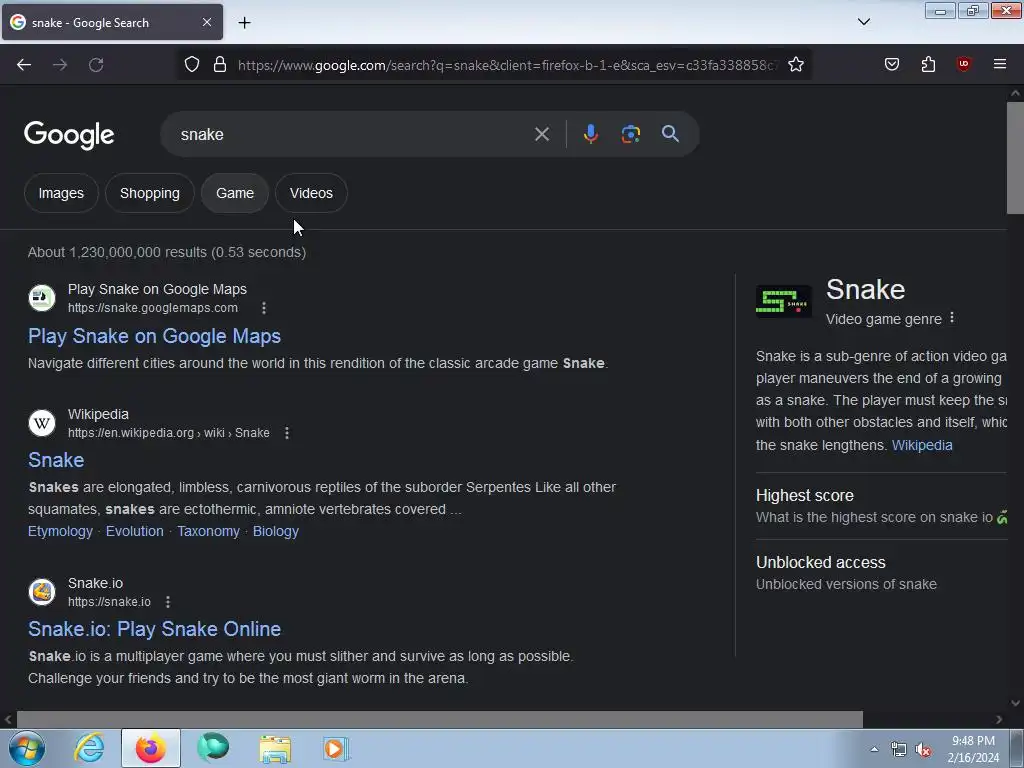Open the Pocket save icon
Viewport: 1024px width, 768px height.
(x=892, y=64)
